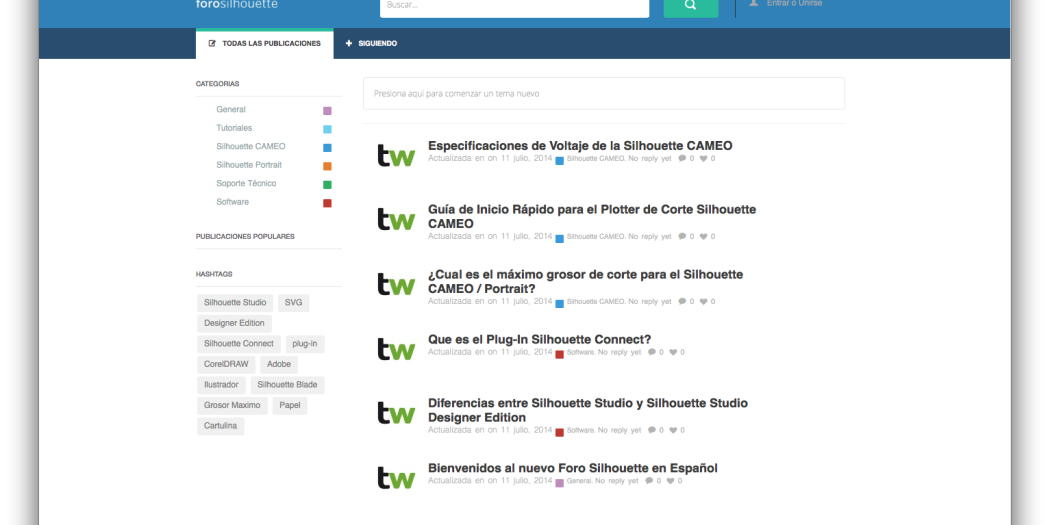Like the Especificaciones de Voltaje post
1050x525 pixels.
point(703,159)
